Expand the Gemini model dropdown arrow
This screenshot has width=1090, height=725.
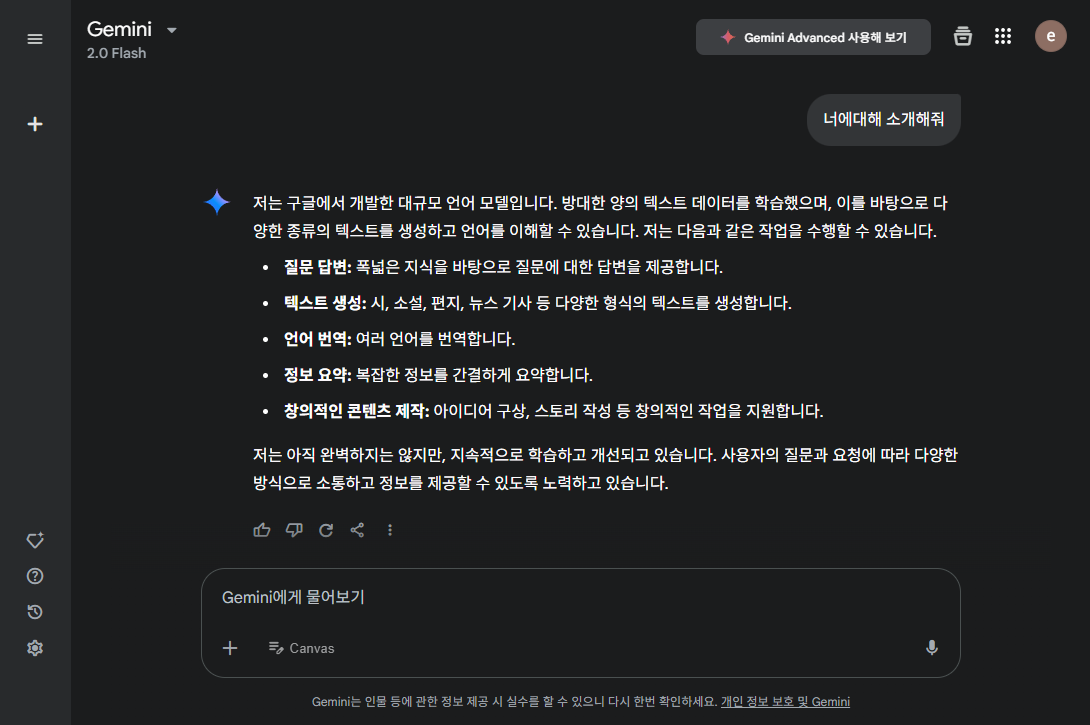click(x=172, y=31)
